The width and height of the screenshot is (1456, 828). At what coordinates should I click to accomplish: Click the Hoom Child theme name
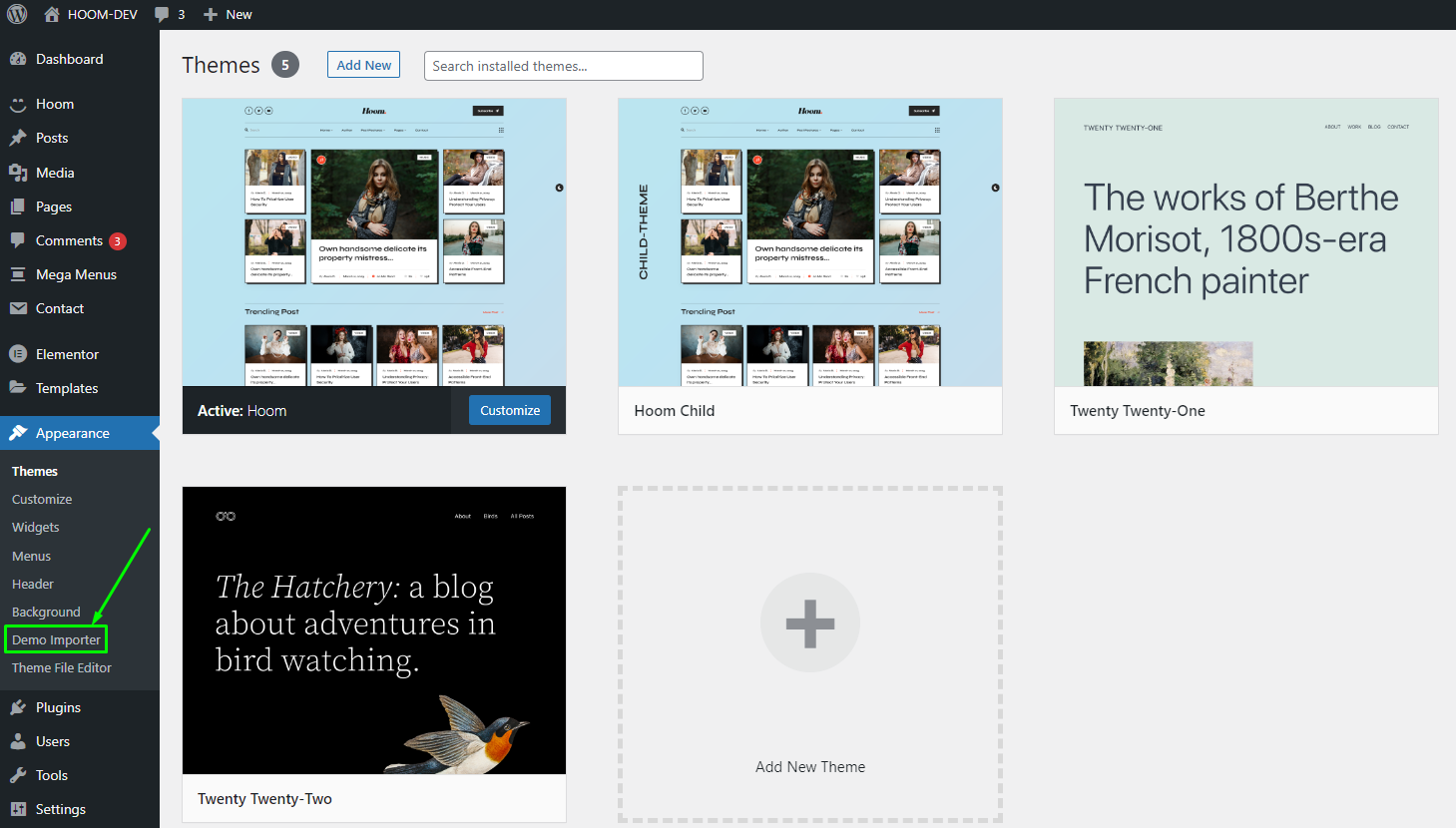675,410
